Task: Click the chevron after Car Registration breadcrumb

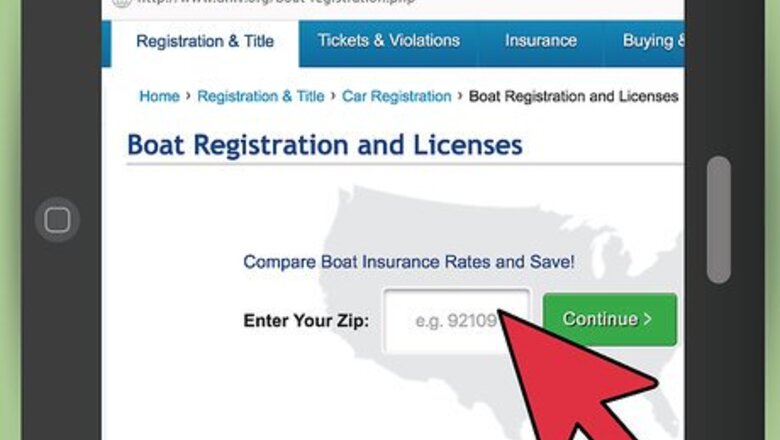Action: (460, 97)
